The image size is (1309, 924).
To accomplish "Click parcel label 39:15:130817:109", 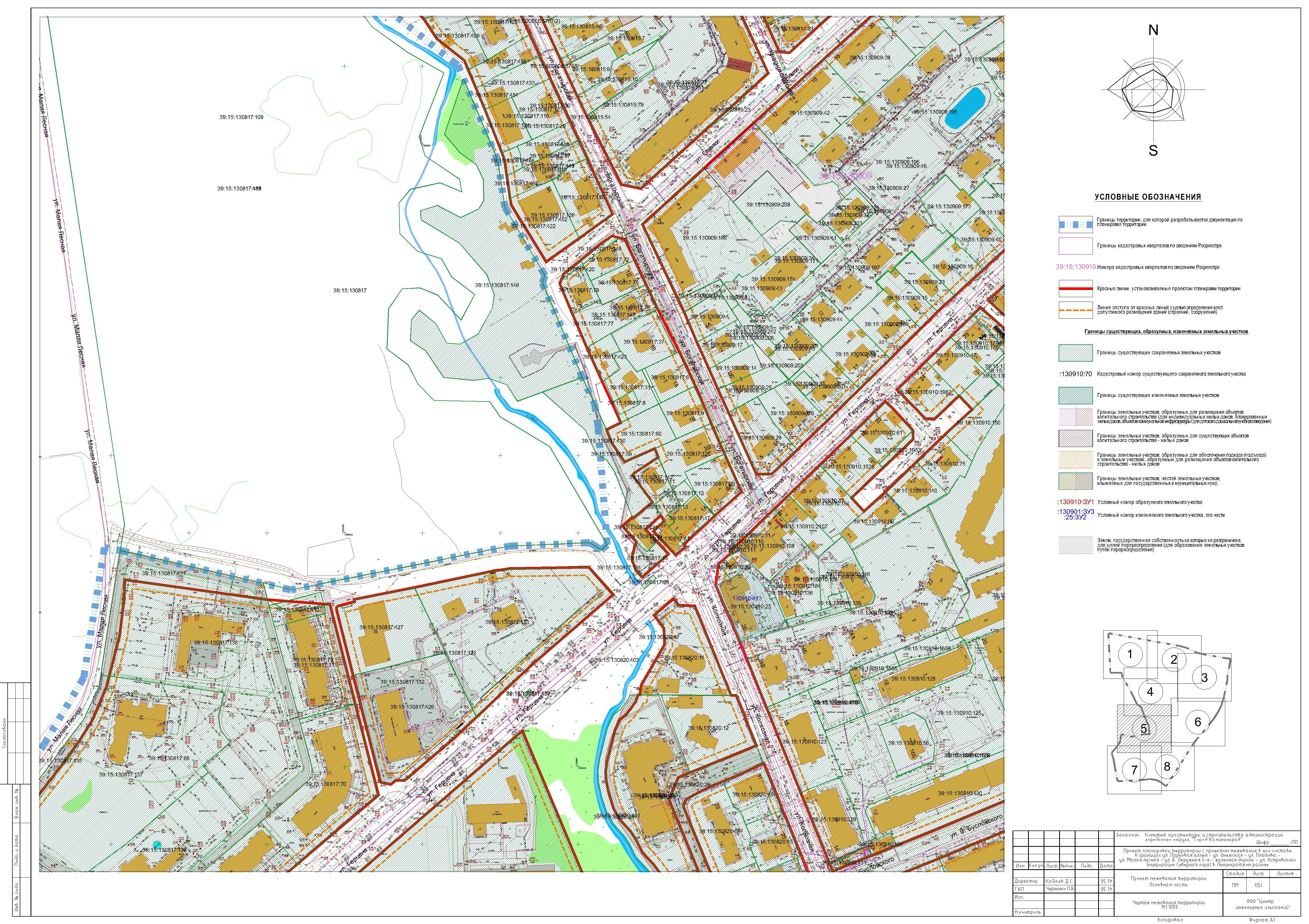I will pos(241,117).
